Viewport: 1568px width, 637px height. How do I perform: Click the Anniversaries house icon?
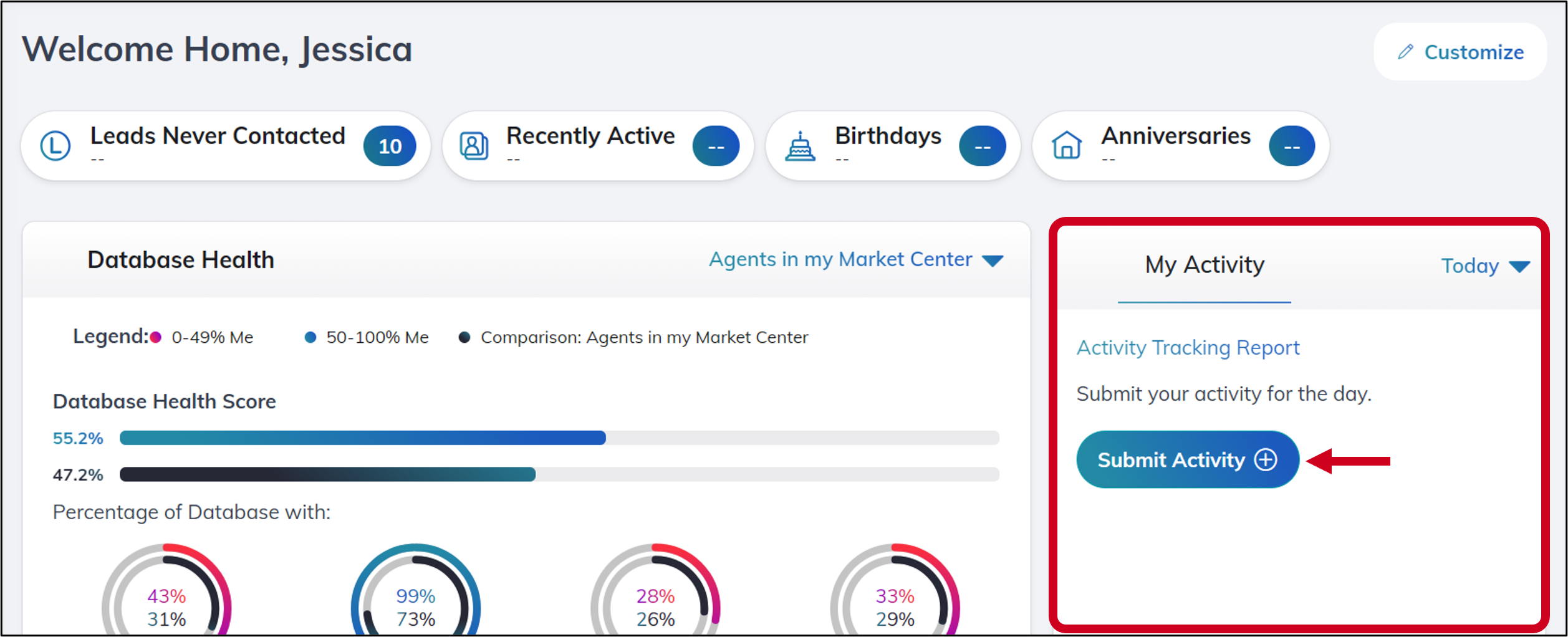[1067, 146]
